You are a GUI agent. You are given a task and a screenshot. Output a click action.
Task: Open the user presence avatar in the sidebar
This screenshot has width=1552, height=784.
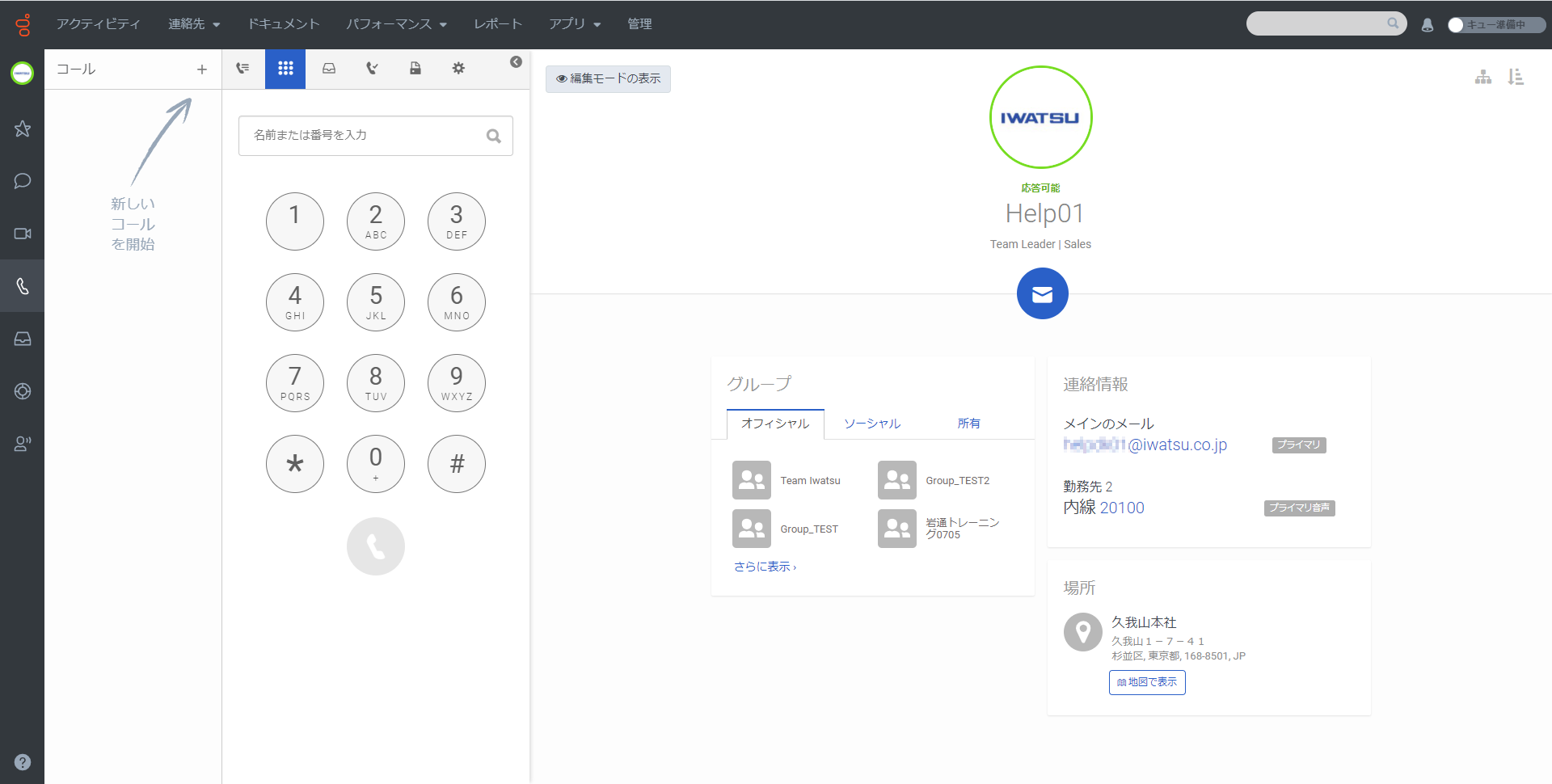pyautogui.click(x=23, y=74)
